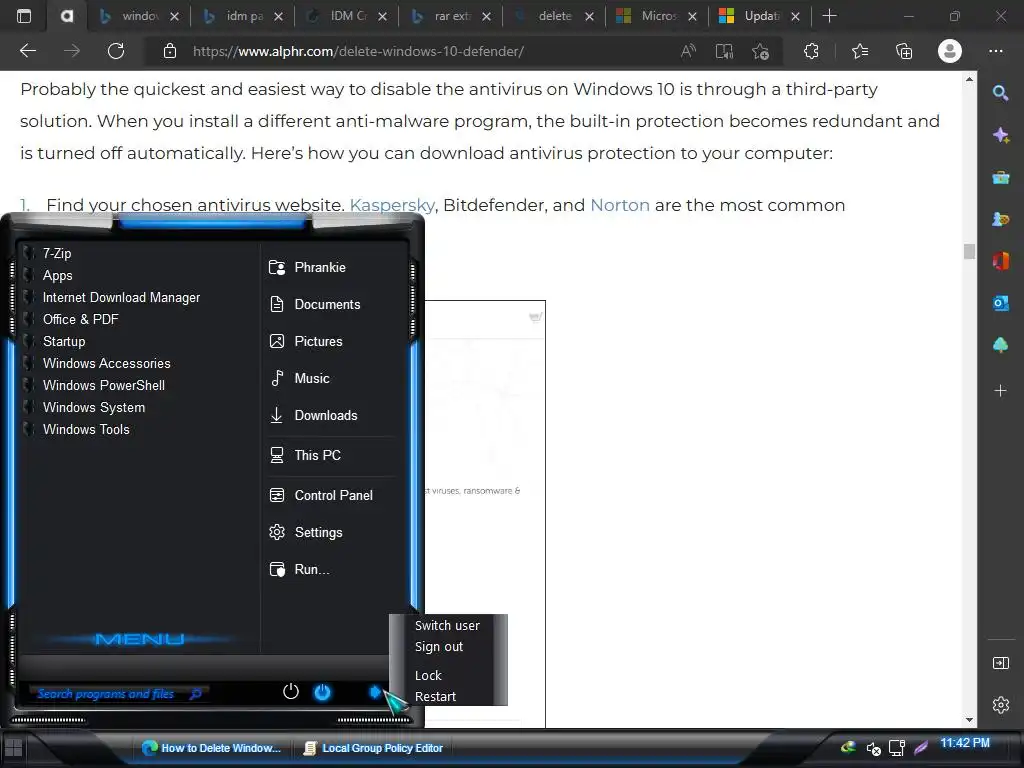
Task: Switch to the 'IDM Cr' browser tab
Action: coord(347,16)
